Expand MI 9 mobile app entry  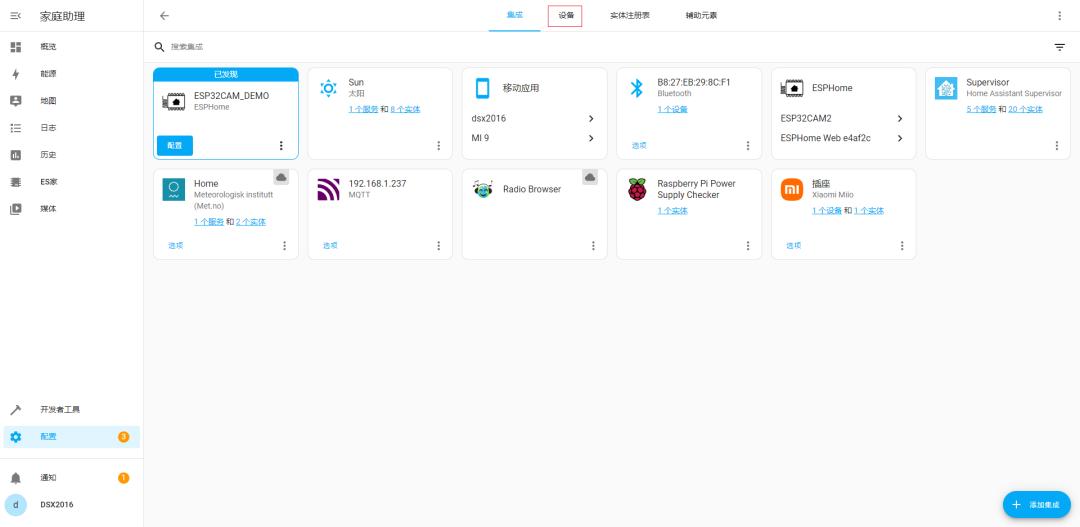[534, 138]
